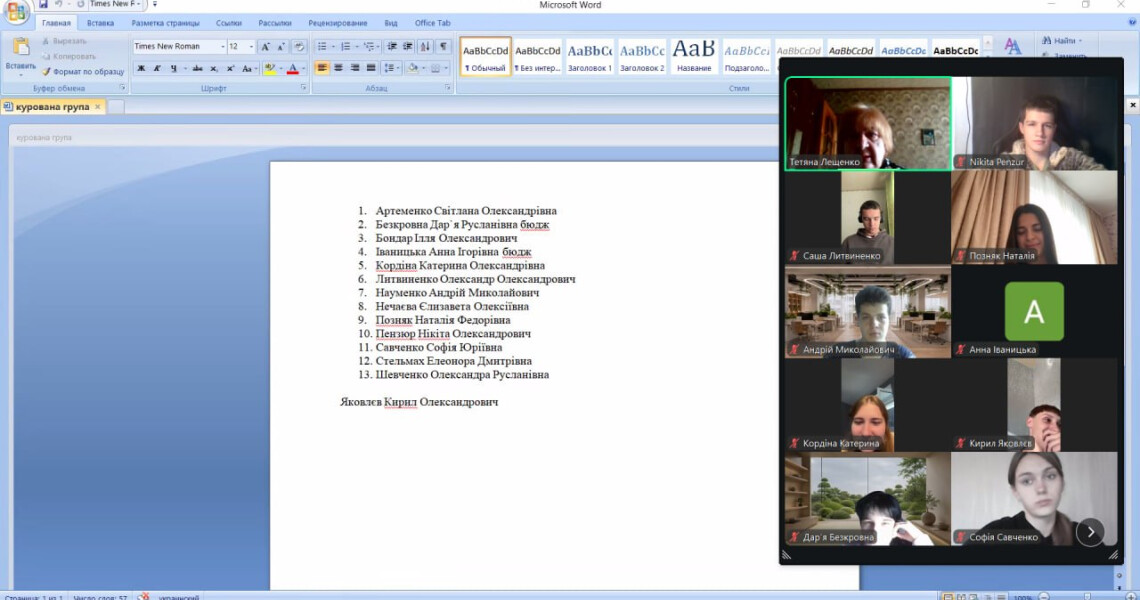The height and width of the screenshot is (600, 1140).
Task: Click the Paste (Вставить) clipboard icon
Action: pos(20,48)
